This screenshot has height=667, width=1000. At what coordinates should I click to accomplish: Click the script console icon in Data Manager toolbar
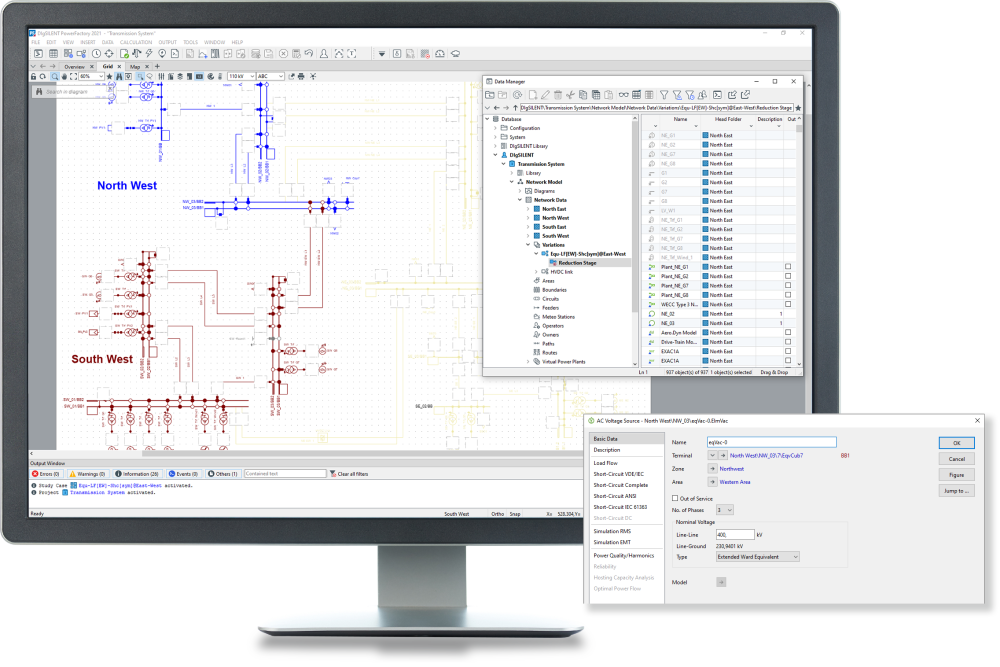(717, 95)
